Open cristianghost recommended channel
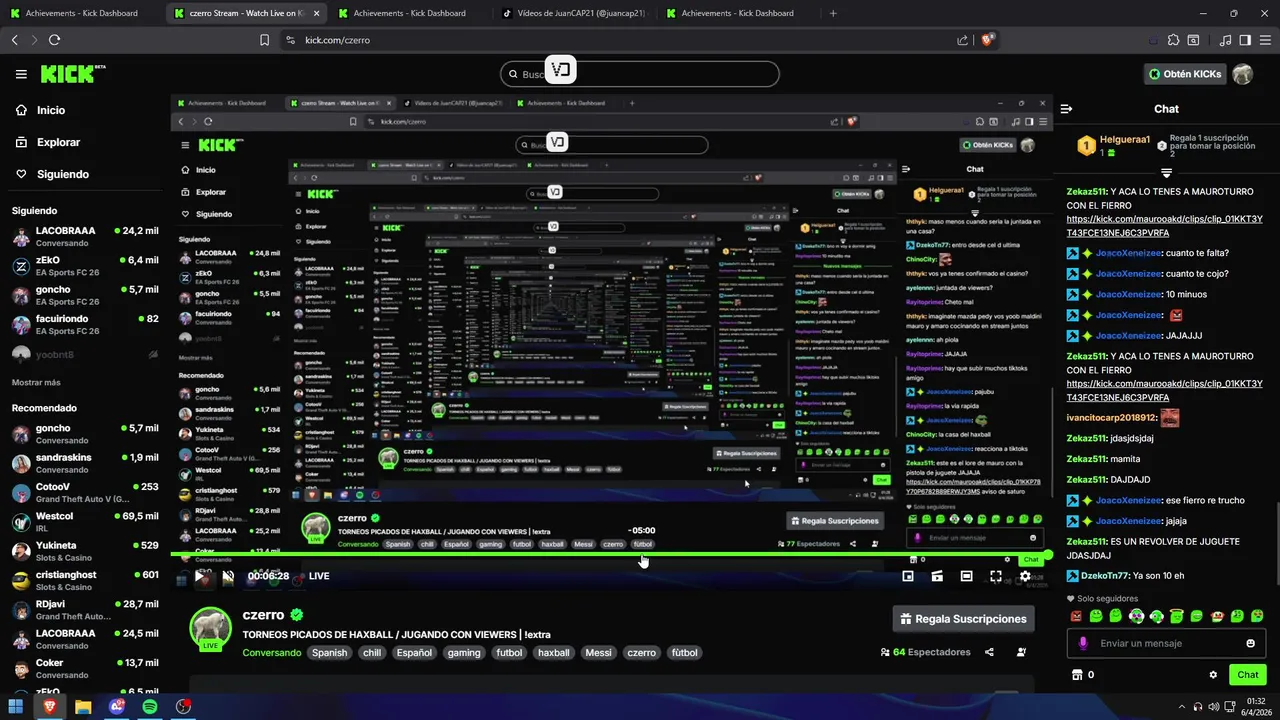 pyautogui.click(x=85, y=581)
